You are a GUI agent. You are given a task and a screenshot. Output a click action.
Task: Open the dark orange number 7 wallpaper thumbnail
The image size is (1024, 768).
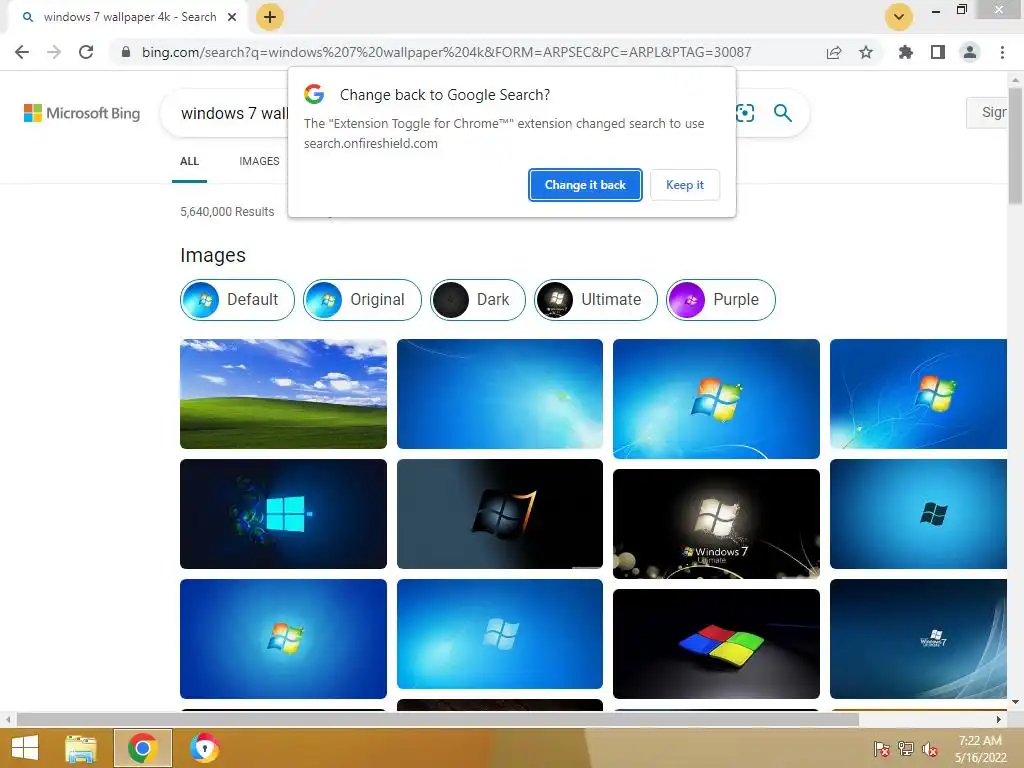pos(500,514)
